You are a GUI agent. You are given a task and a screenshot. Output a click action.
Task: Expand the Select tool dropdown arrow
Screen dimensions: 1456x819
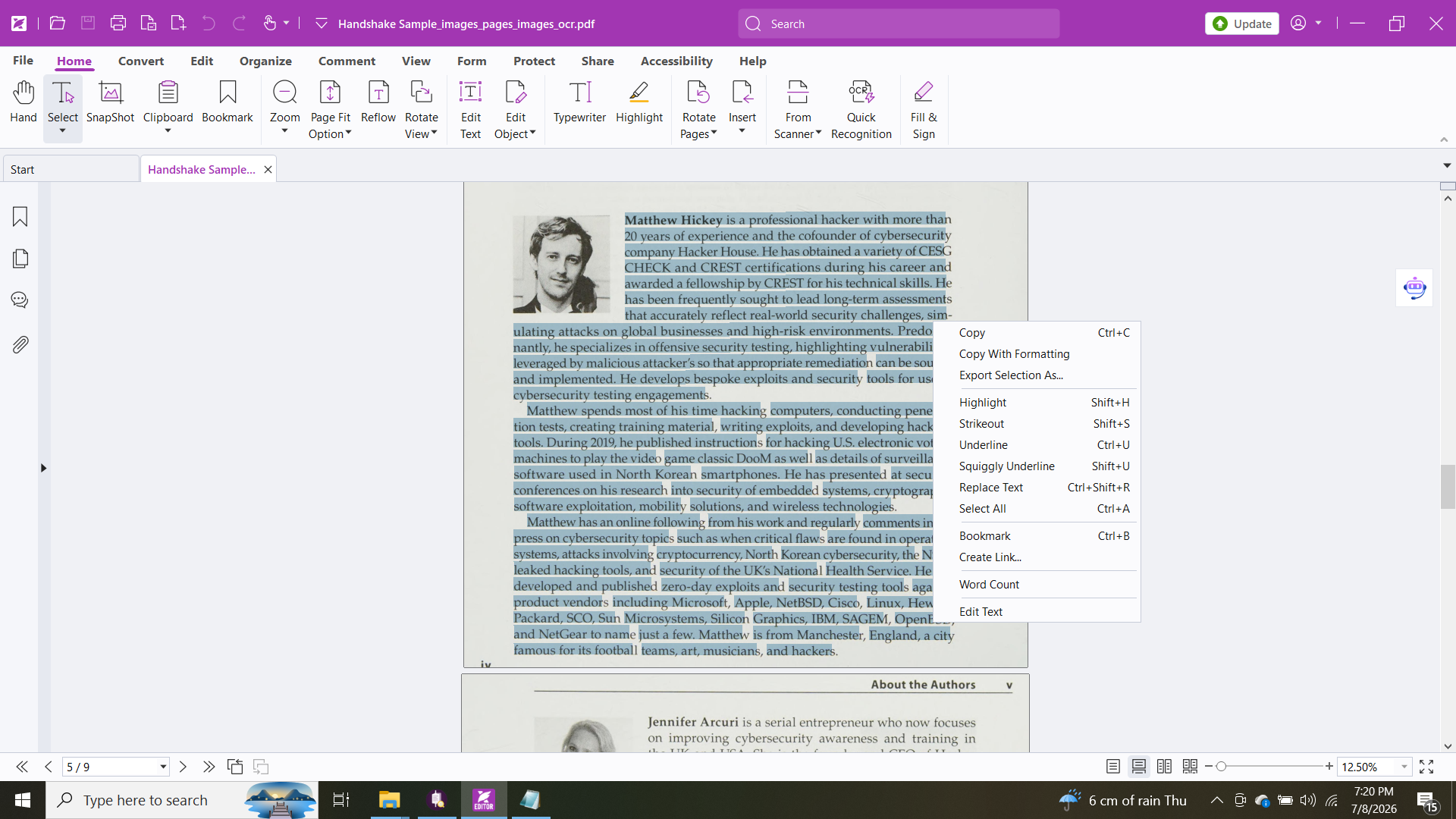pyautogui.click(x=63, y=132)
